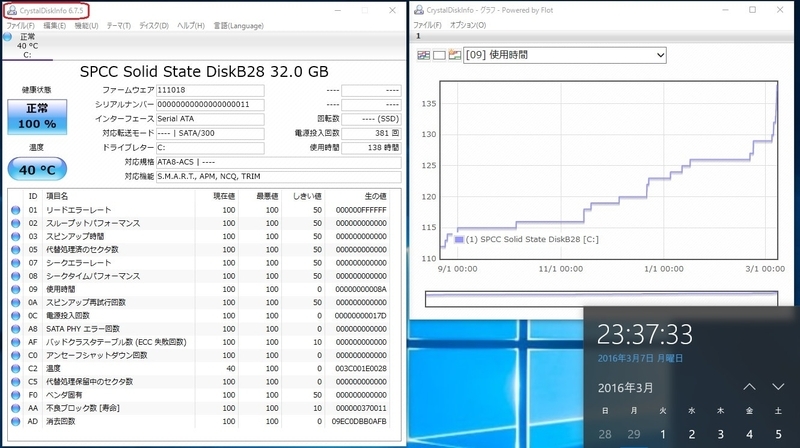Click the 最悪値 column header
The height and width of the screenshot is (448, 800).
coord(267,196)
